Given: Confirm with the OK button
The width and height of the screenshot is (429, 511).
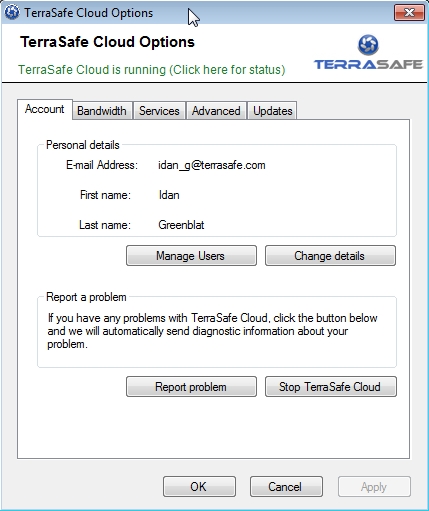Looking at the screenshot, I should [199, 487].
